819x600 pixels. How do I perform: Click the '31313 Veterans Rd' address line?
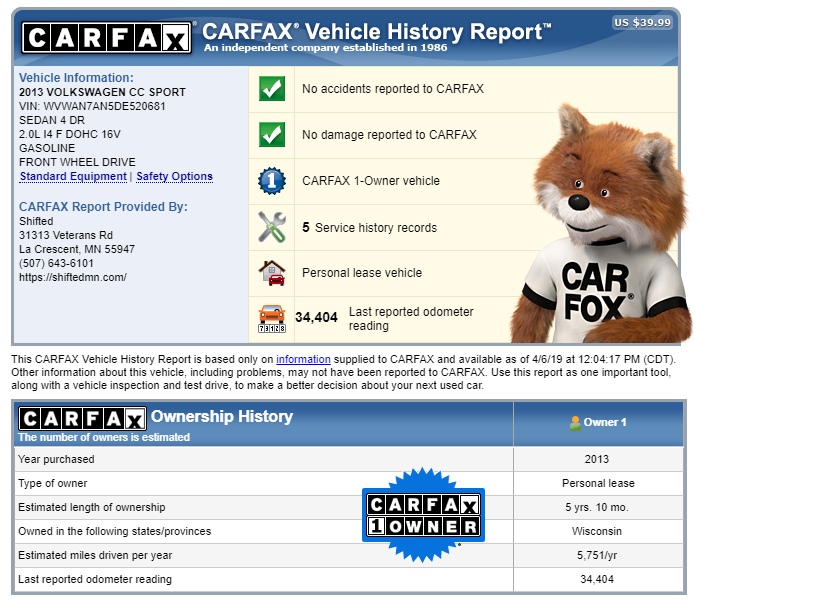(x=66, y=236)
